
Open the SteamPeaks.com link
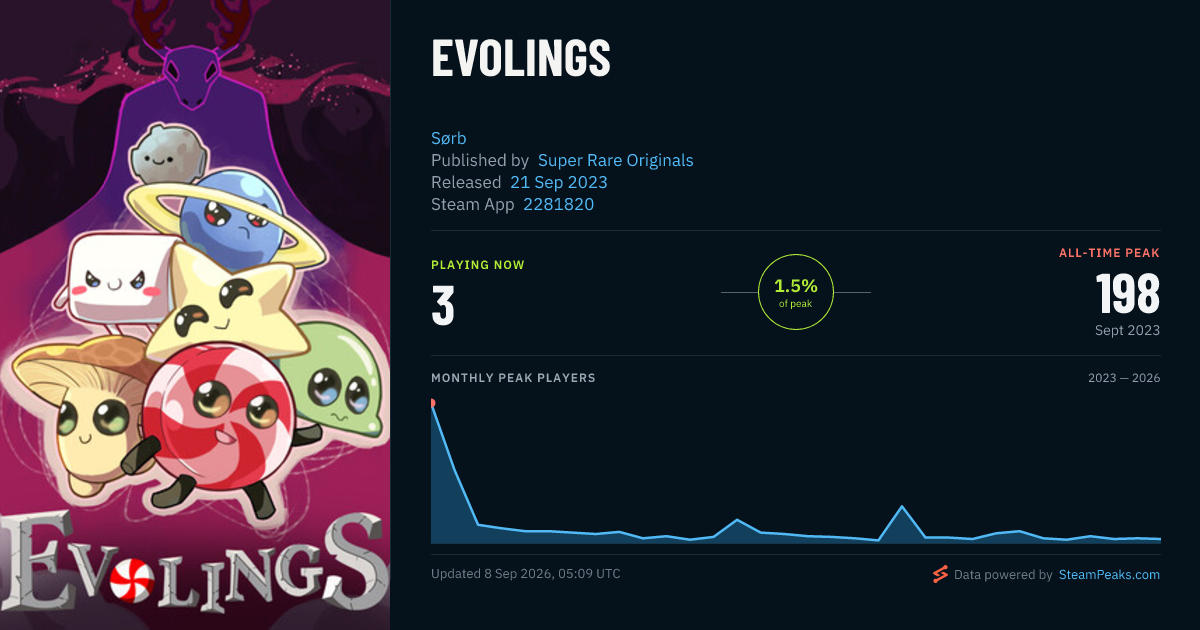(x=1109, y=575)
